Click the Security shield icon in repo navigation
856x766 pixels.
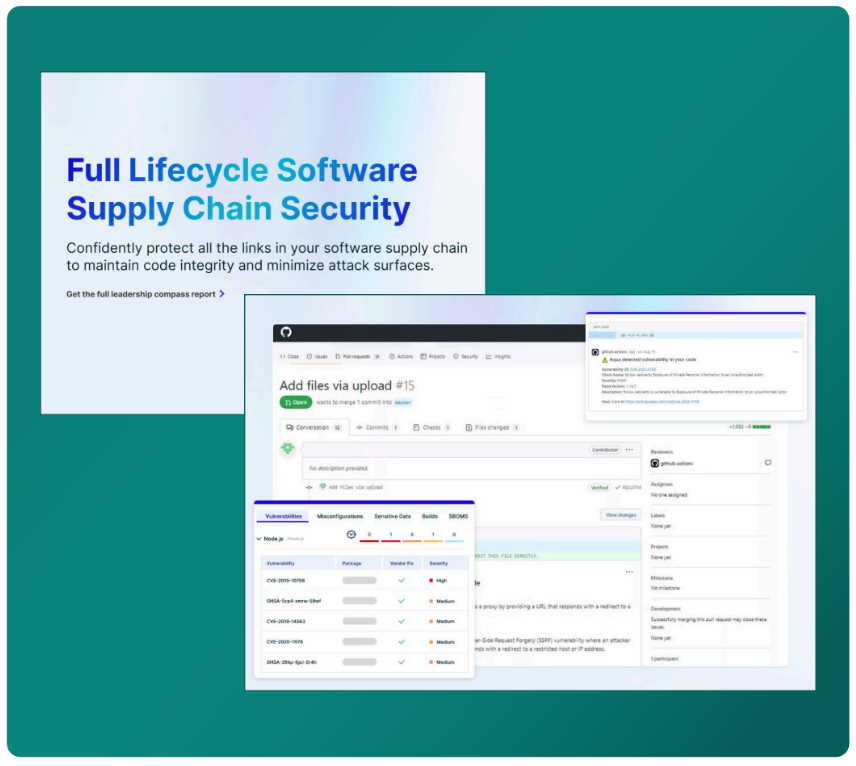(x=453, y=356)
